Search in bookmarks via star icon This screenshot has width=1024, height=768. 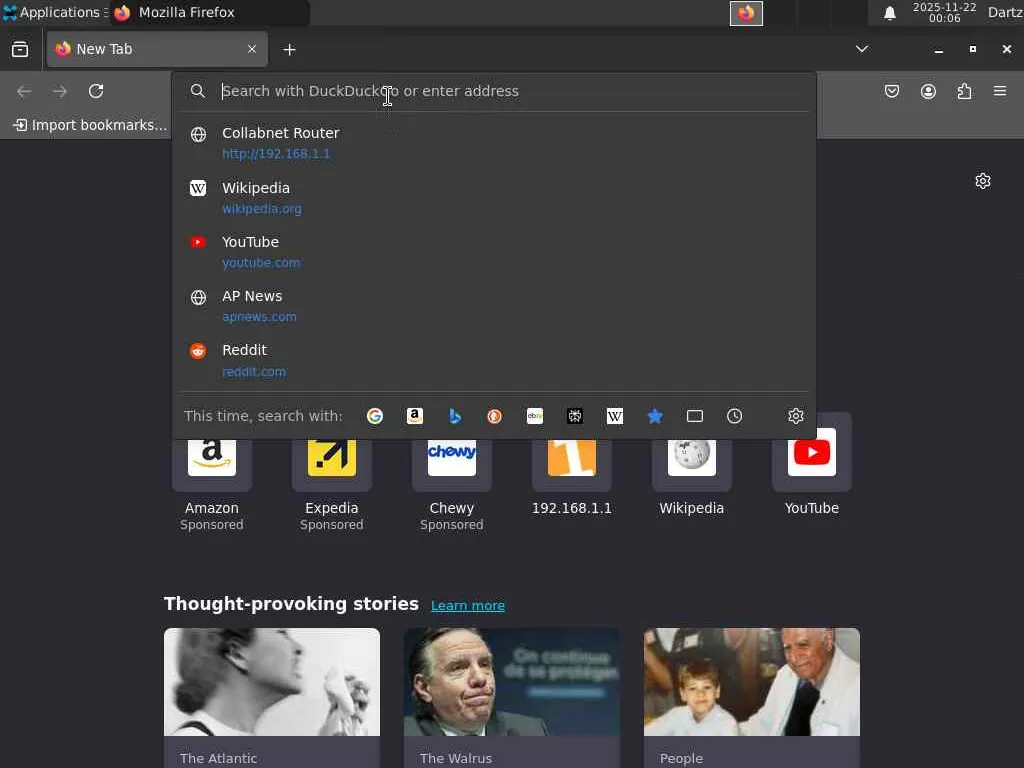coord(655,416)
